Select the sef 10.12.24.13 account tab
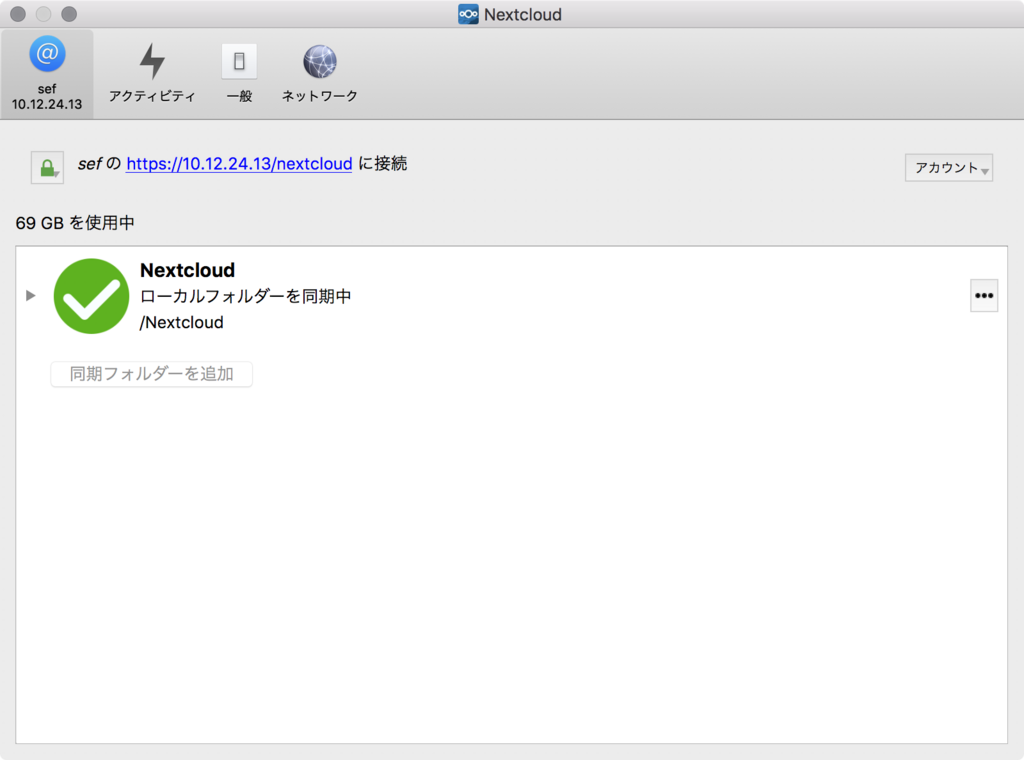 [x=47, y=74]
